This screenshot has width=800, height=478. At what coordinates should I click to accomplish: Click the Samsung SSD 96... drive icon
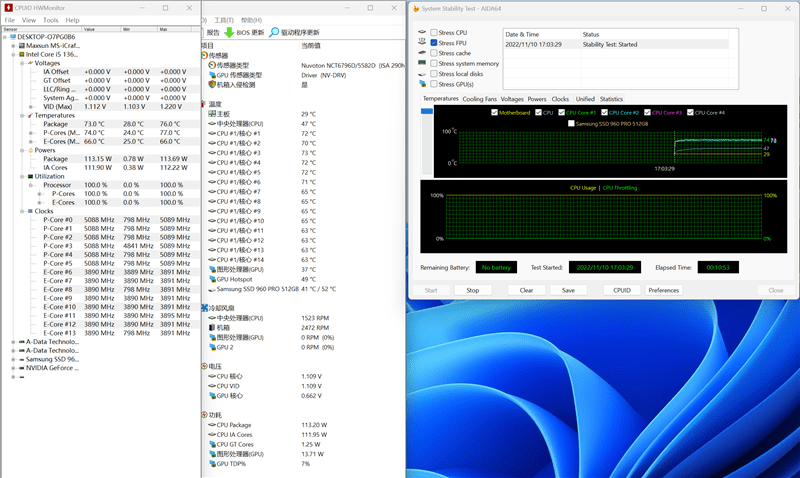point(22,359)
